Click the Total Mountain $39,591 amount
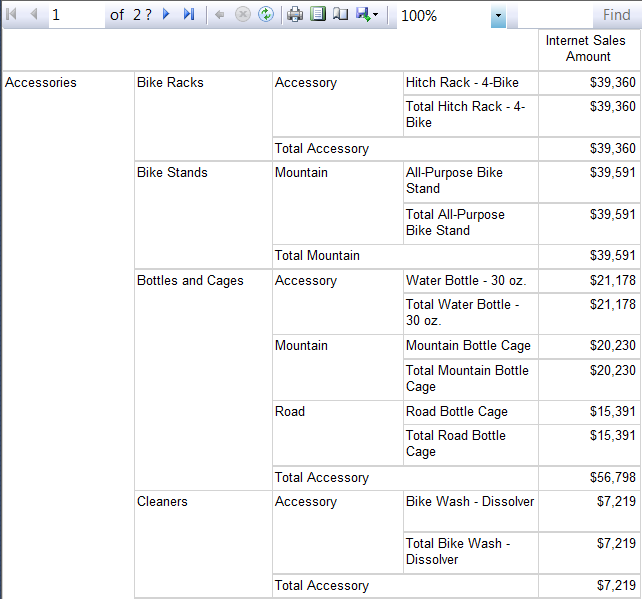Image resolution: width=642 pixels, height=599 pixels. click(x=589, y=256)
